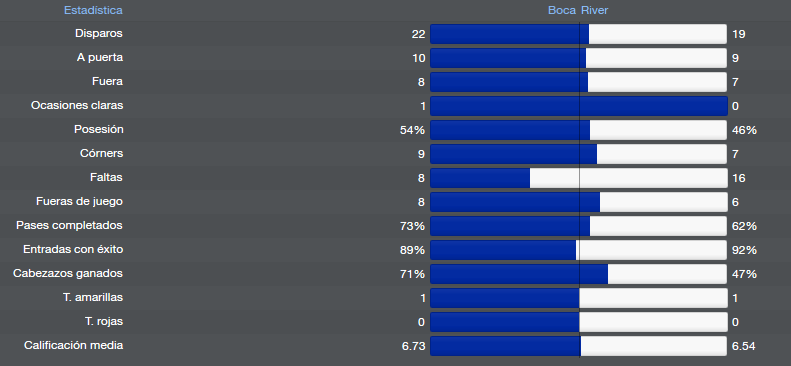This screenshot has height=366, width=791.
Task: Select the Pases completados row label
Action: [x=69, y=225]
